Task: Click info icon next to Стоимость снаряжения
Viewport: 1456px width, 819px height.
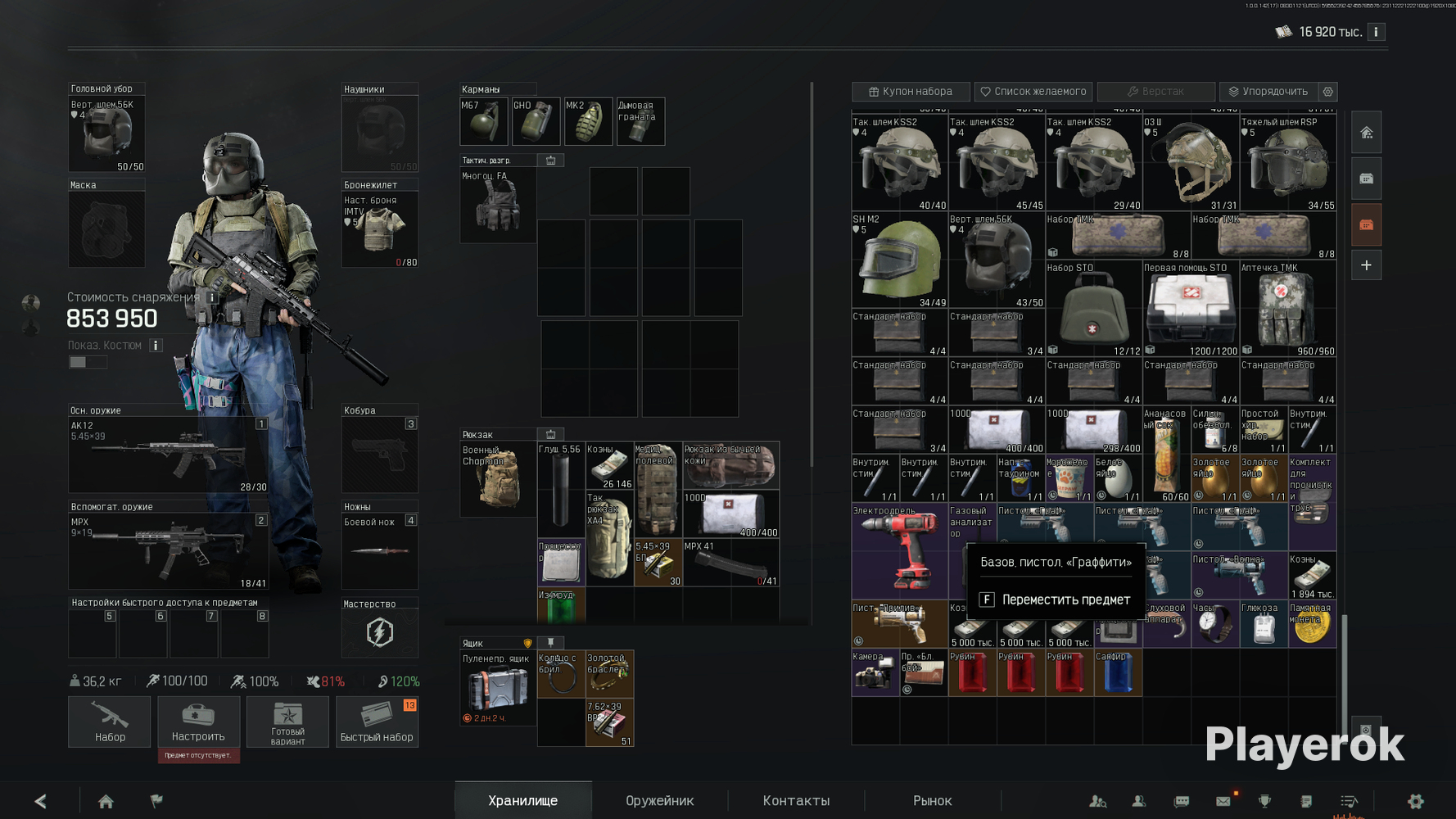Action: [x=212, y=297]
